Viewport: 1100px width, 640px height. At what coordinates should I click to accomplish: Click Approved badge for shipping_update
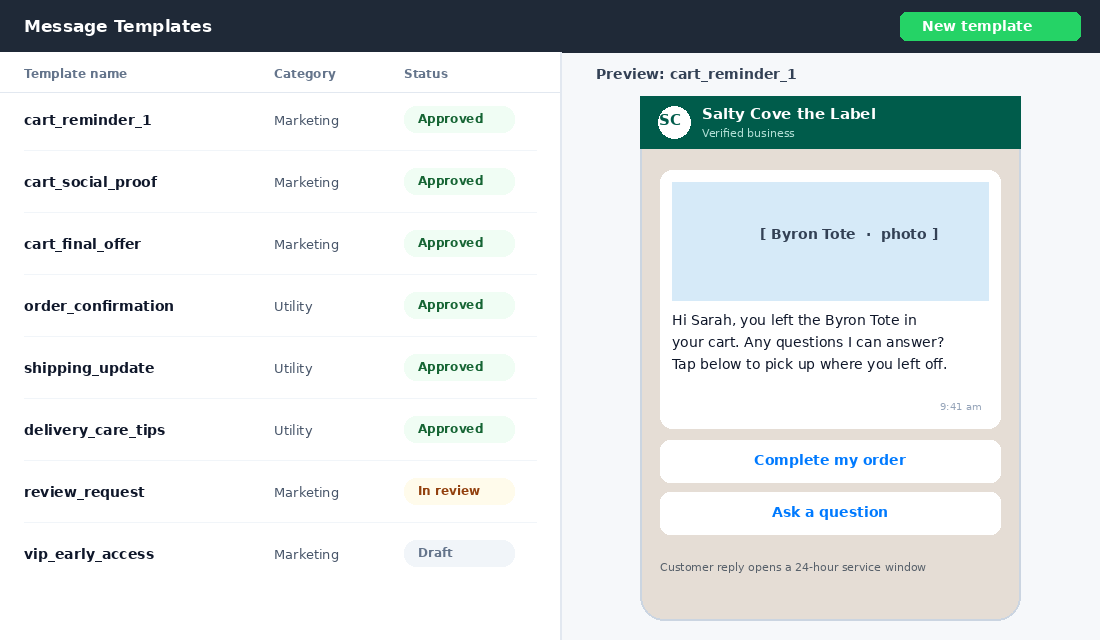pyautogui.click(x=459, y=367)
